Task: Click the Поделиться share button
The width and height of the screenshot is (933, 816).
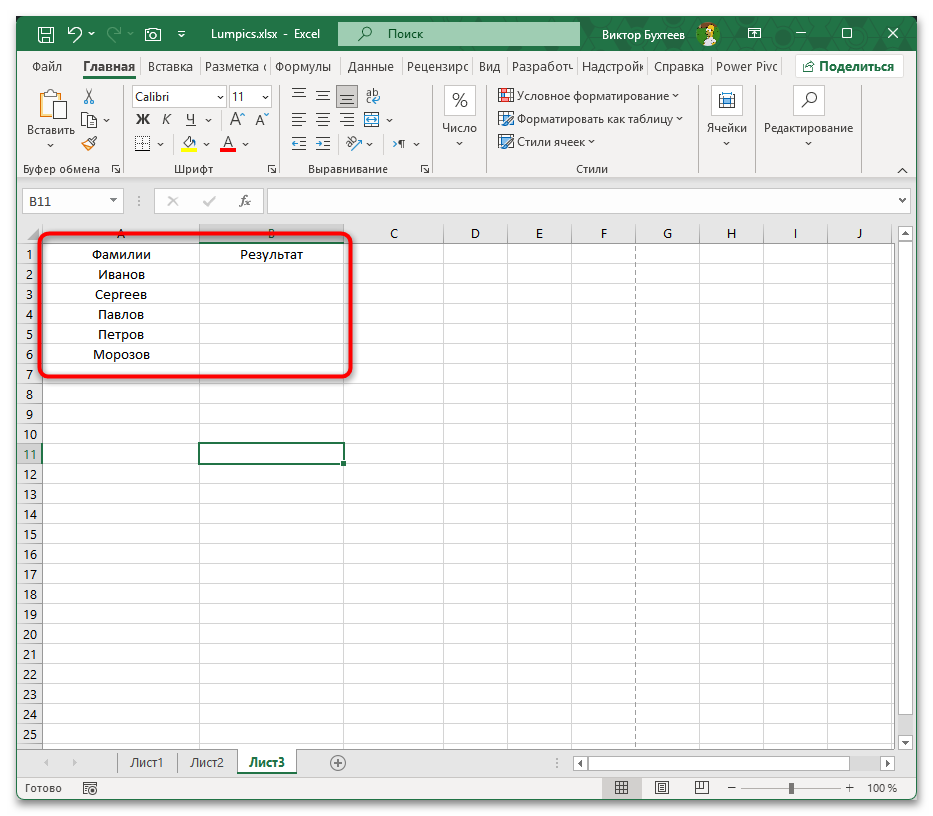Action: point(849,67)
